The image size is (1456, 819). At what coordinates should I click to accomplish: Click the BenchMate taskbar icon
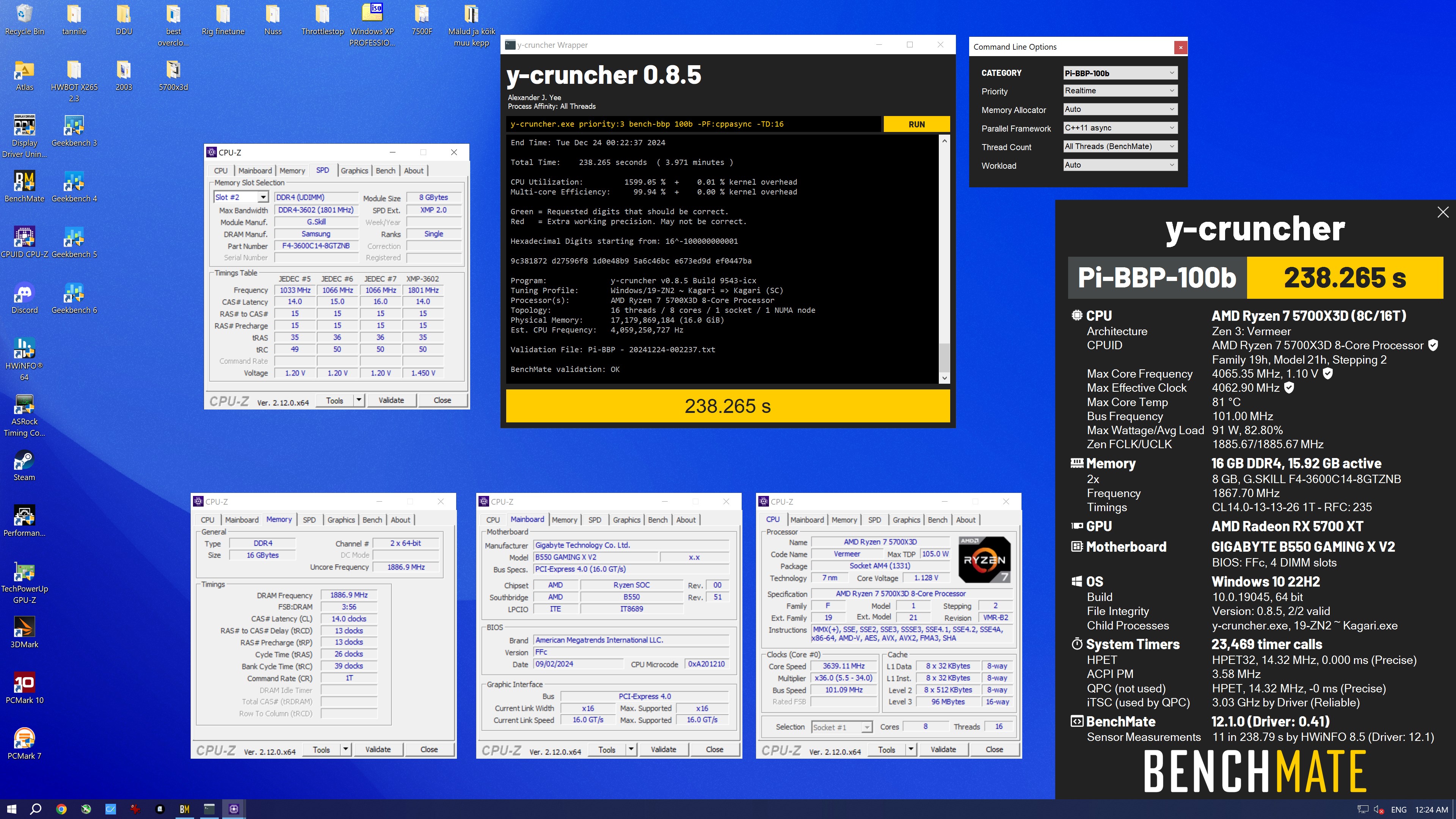click(184, 809)
